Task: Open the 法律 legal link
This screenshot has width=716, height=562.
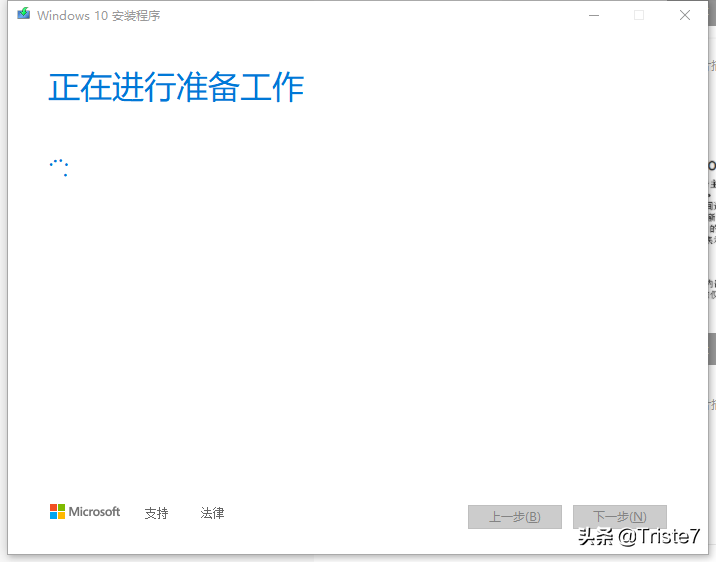Action: point(212,513)
